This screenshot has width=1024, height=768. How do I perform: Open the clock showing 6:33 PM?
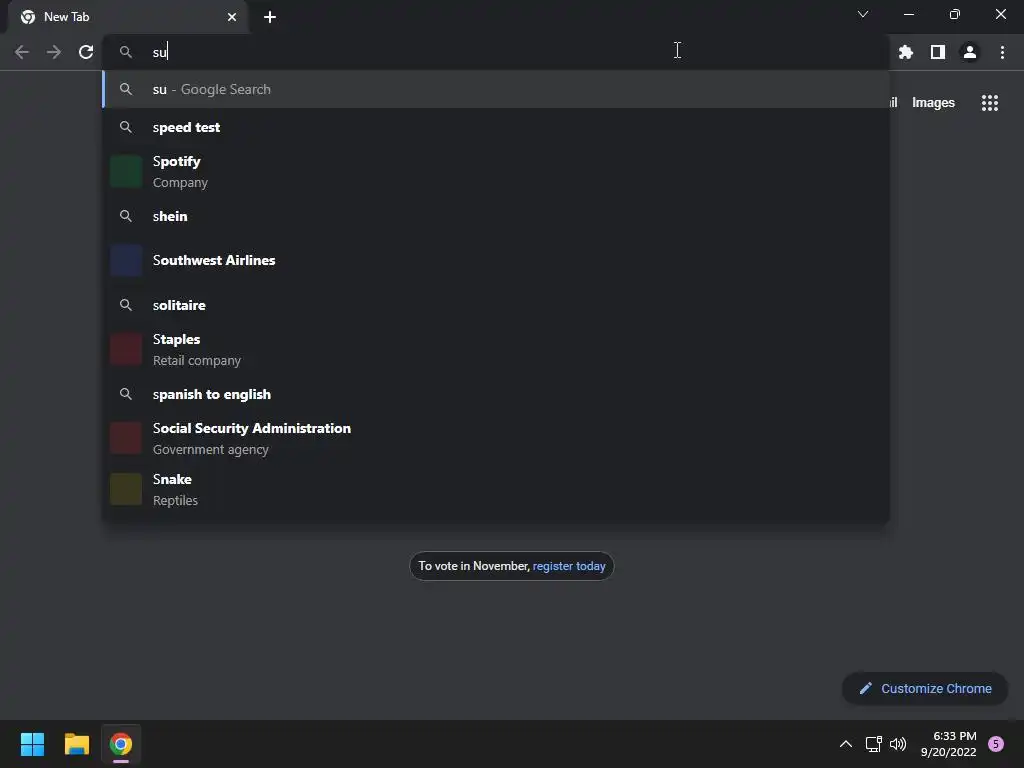[949, 744]
